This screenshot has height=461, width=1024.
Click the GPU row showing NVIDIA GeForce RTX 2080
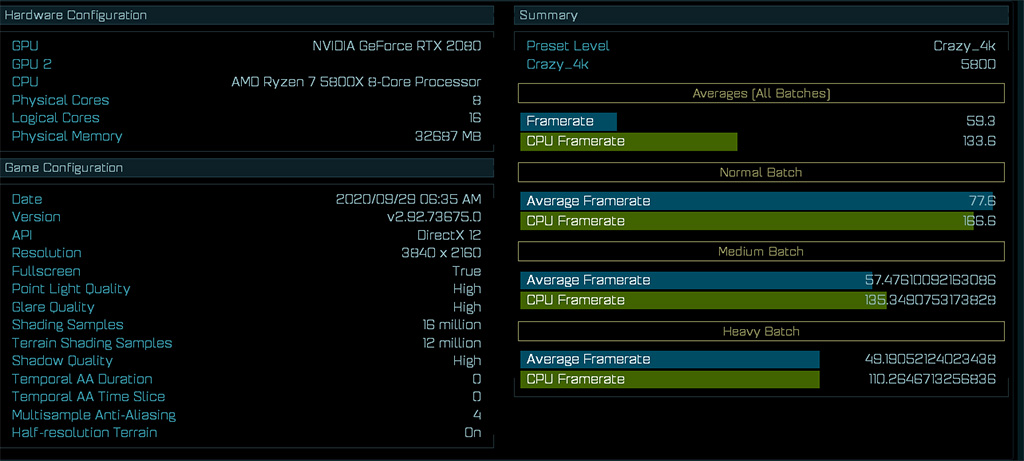(x=247, y=46)
